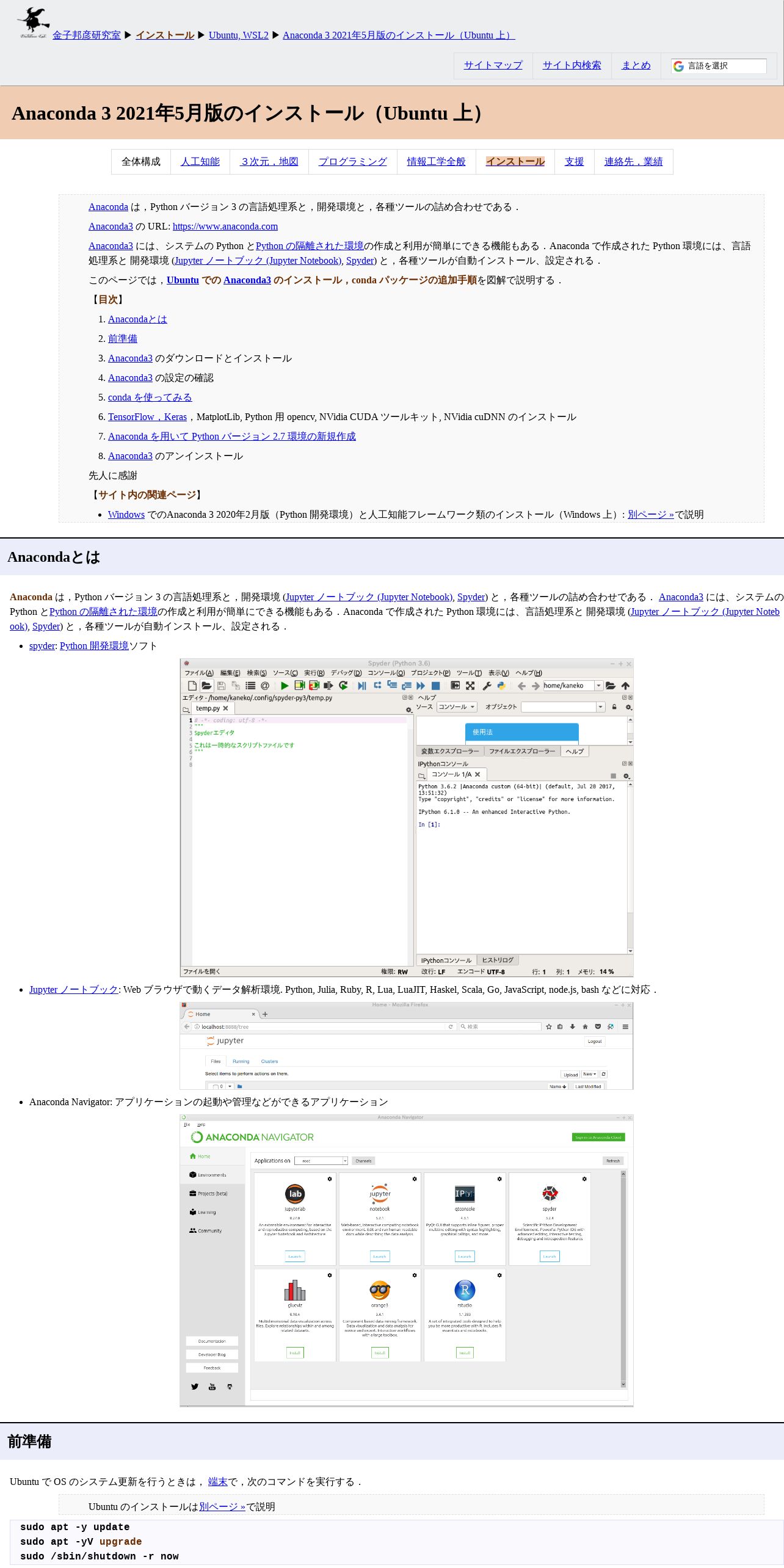Click the wrench preferences icon in the Spyder toolbar
This screenshot has height=1568, width=784.
(487, 686)
